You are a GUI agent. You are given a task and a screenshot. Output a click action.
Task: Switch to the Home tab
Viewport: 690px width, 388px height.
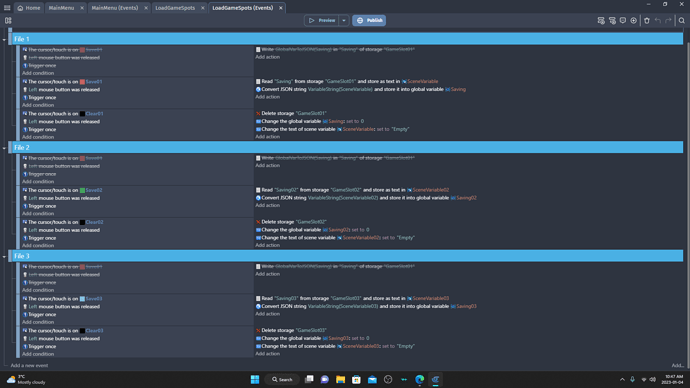pos(29,8)
